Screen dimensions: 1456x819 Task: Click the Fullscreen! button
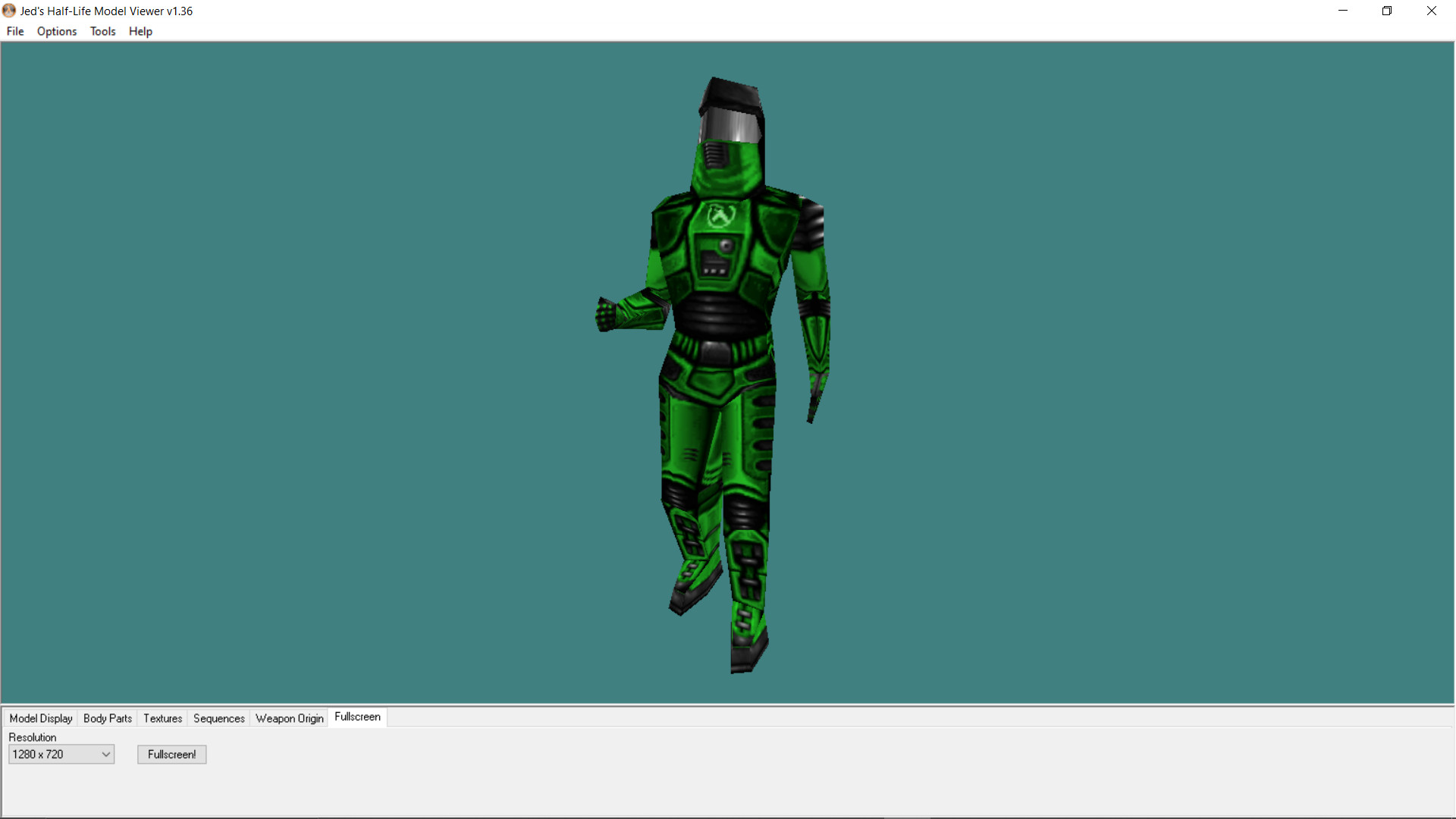tap(171, 754)
